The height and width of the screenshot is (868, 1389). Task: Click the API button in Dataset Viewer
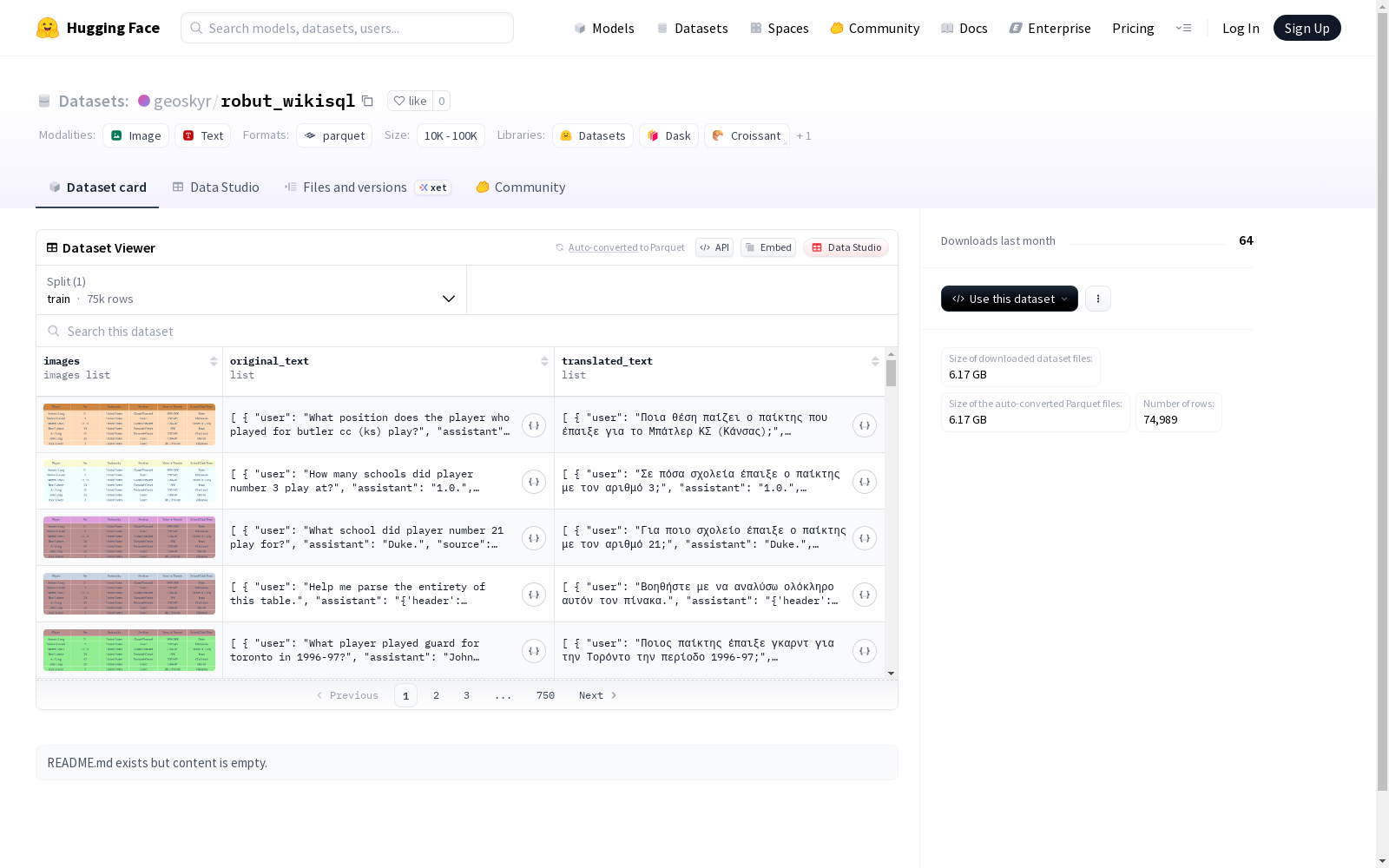pos(714,247)
